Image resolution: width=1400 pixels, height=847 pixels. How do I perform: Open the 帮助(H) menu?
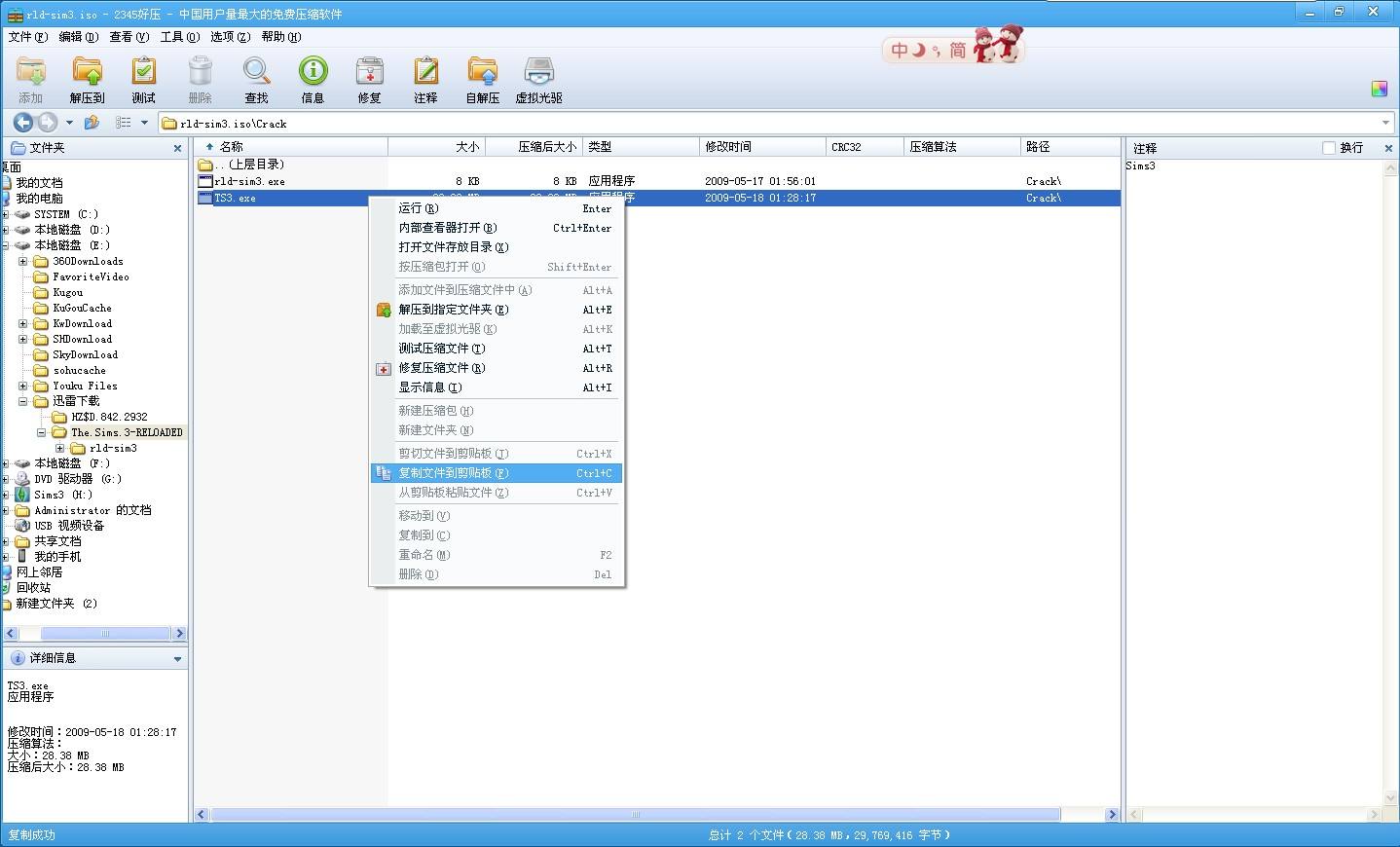(x=280, y=37)
